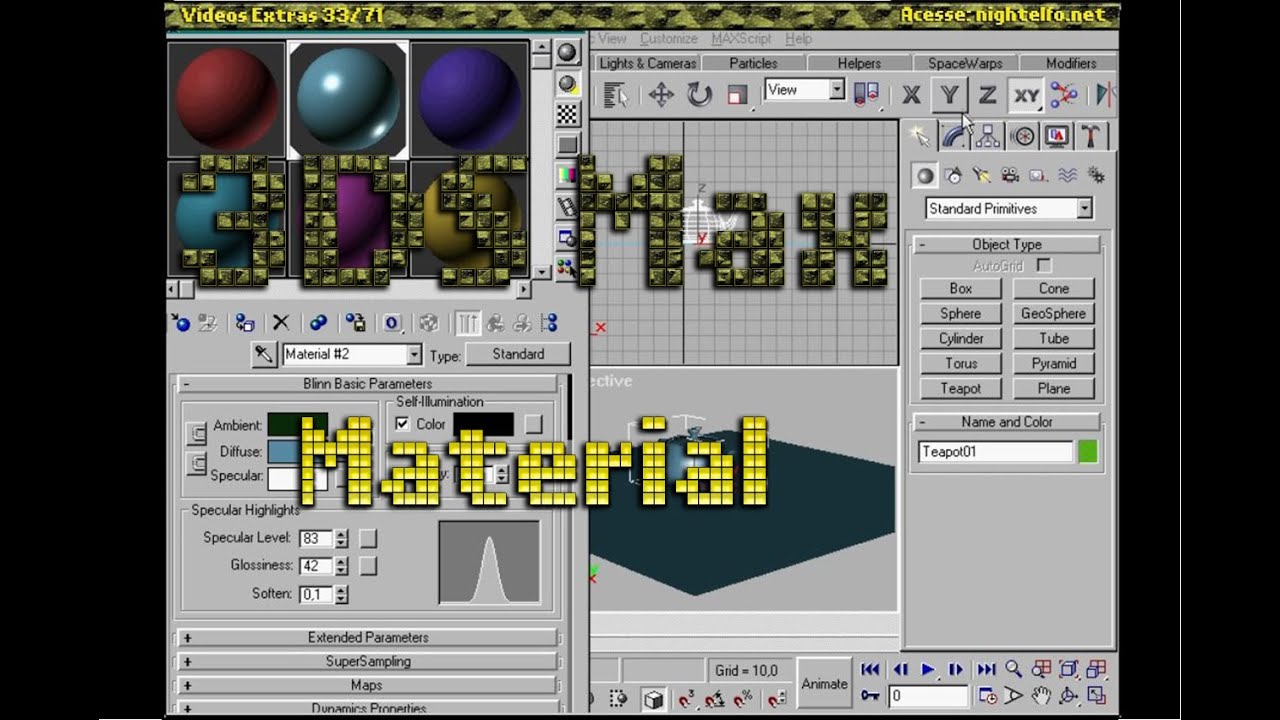Restrict to Y axis
Screen dimensions: 1280x720
[x=949, y=95]
